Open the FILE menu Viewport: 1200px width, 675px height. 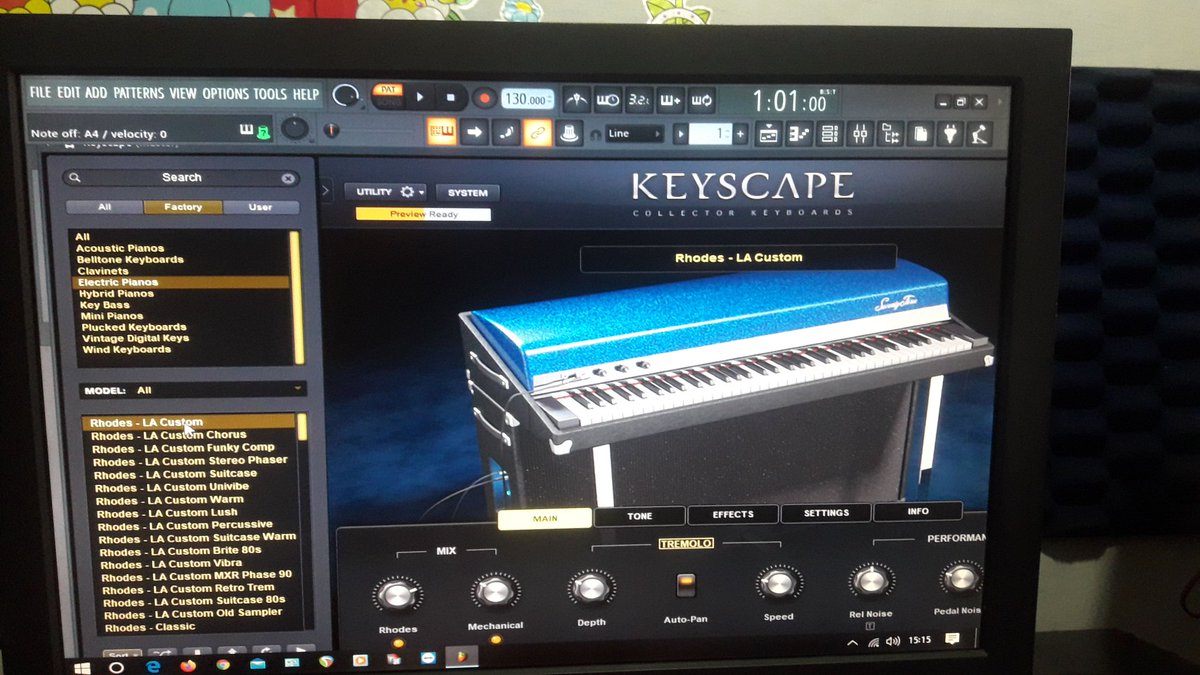[x=40, y=93]
